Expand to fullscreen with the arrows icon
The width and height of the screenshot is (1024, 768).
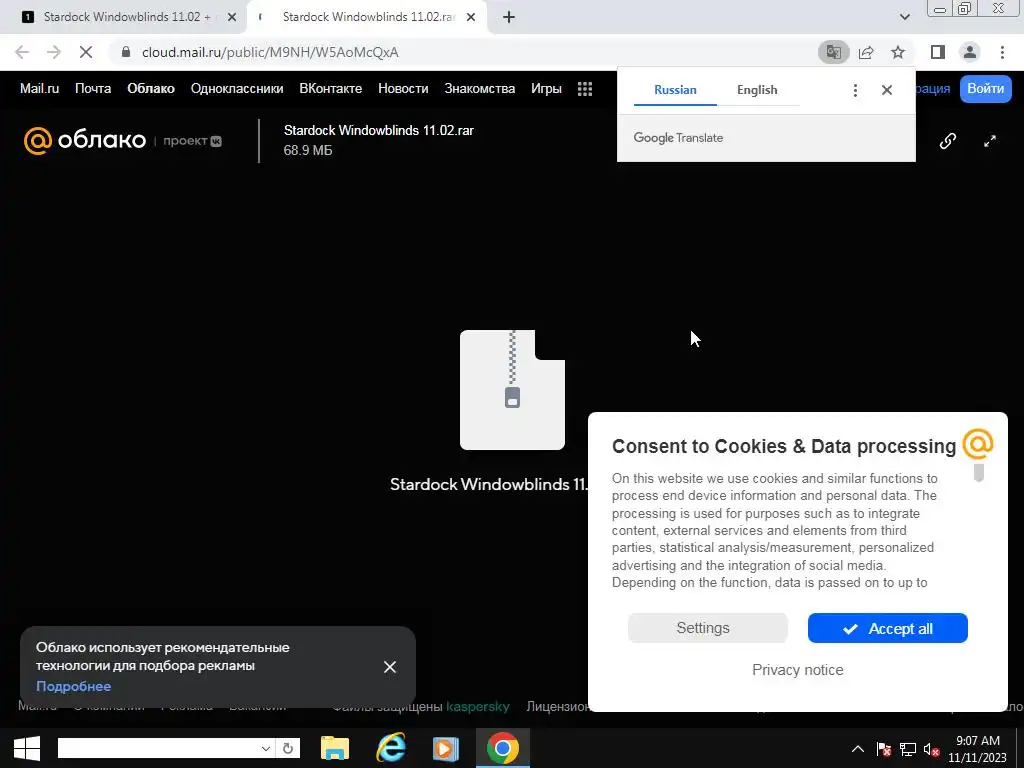pos(989,141)
